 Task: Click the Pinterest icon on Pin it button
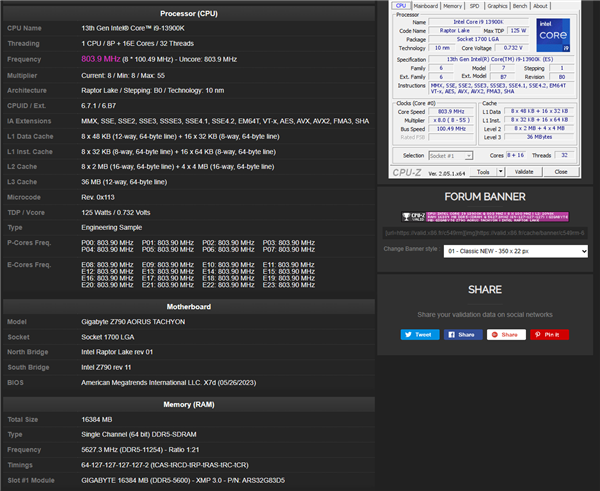538,334
